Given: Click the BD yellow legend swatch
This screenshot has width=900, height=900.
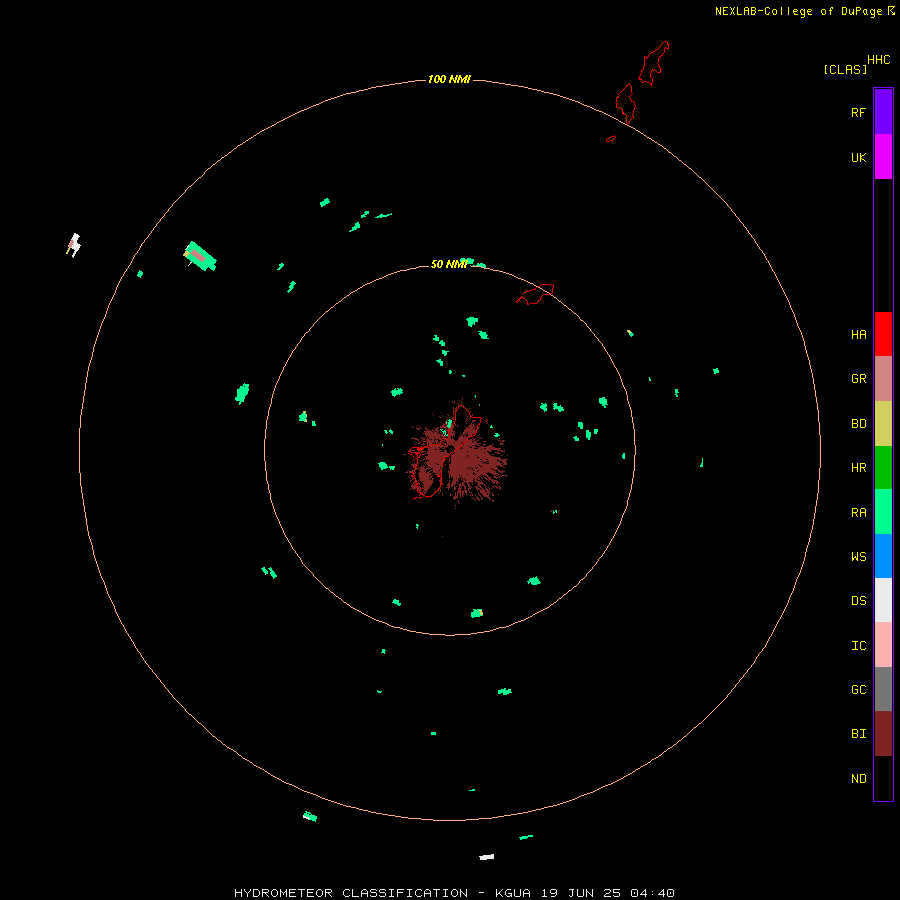Looking at the screenshot, I should pyautogui.click(x=883, y=424).
